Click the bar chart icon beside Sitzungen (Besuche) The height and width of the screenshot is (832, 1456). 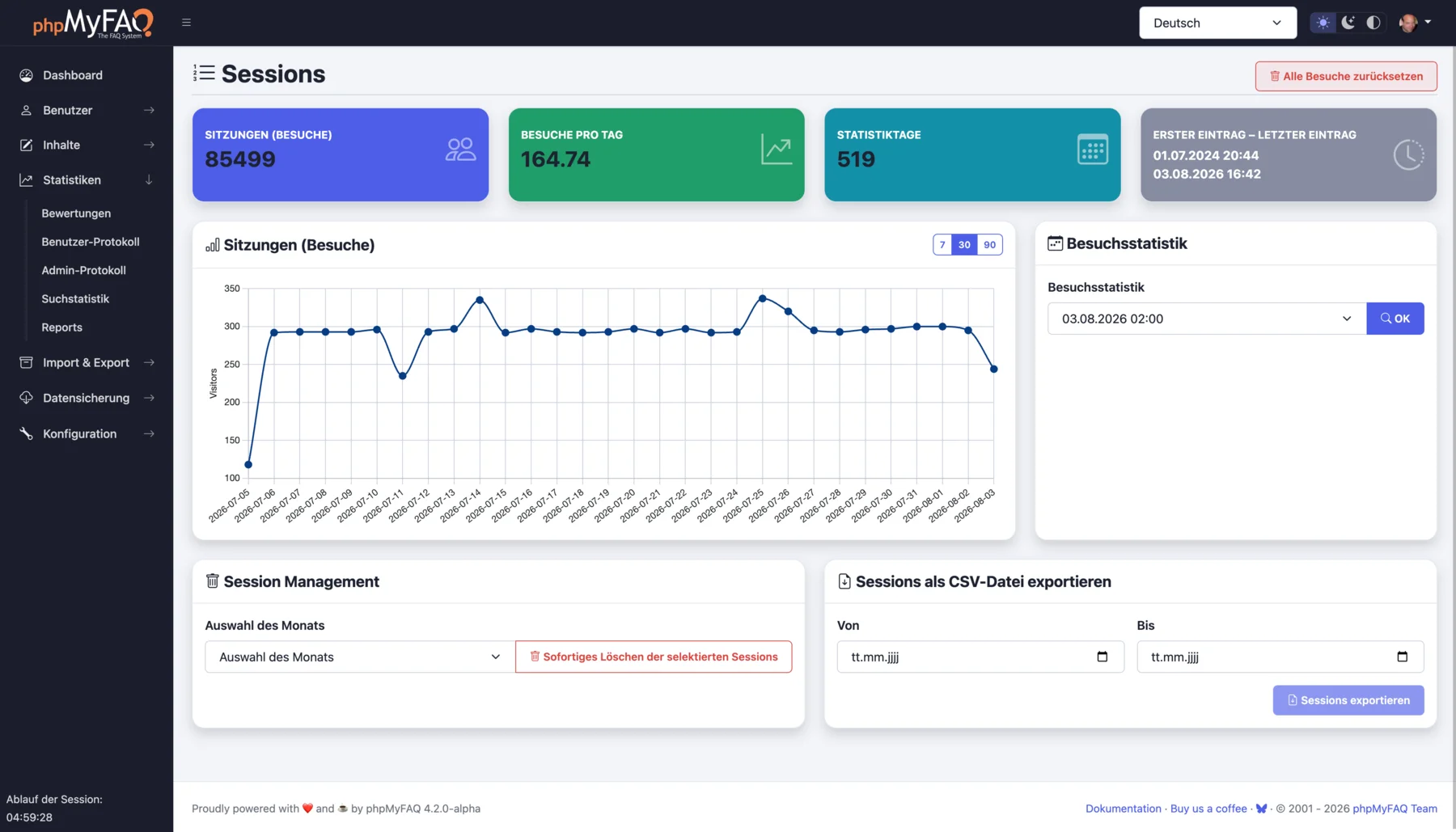(x=213, y=245)
